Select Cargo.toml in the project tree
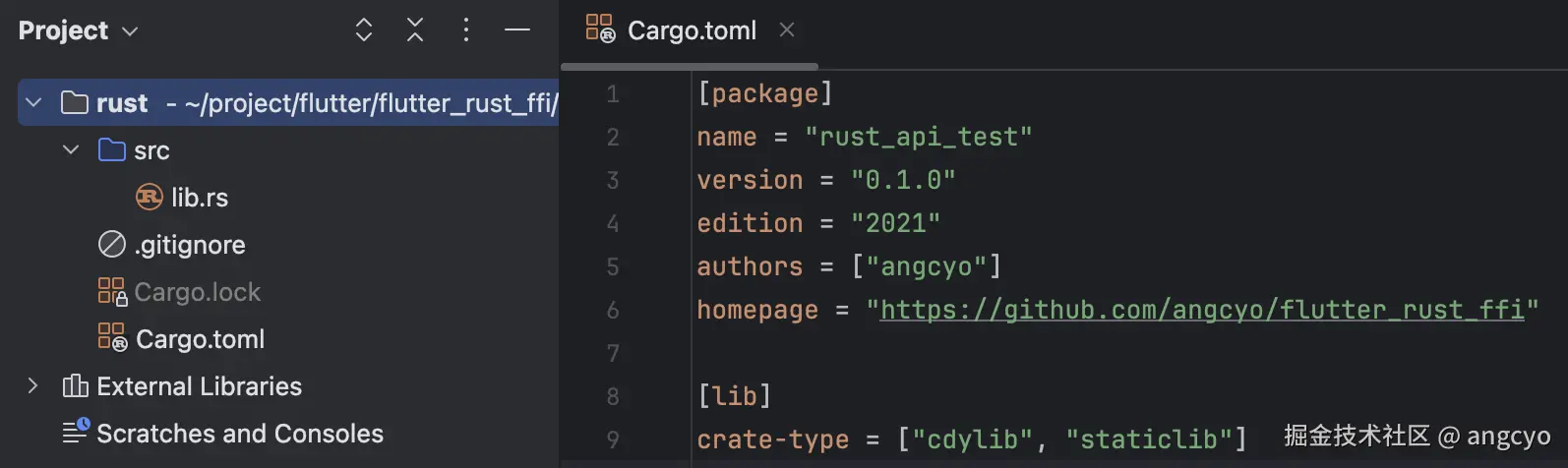This screenshot has width=1568, height=468. click(x=200, y=339)
